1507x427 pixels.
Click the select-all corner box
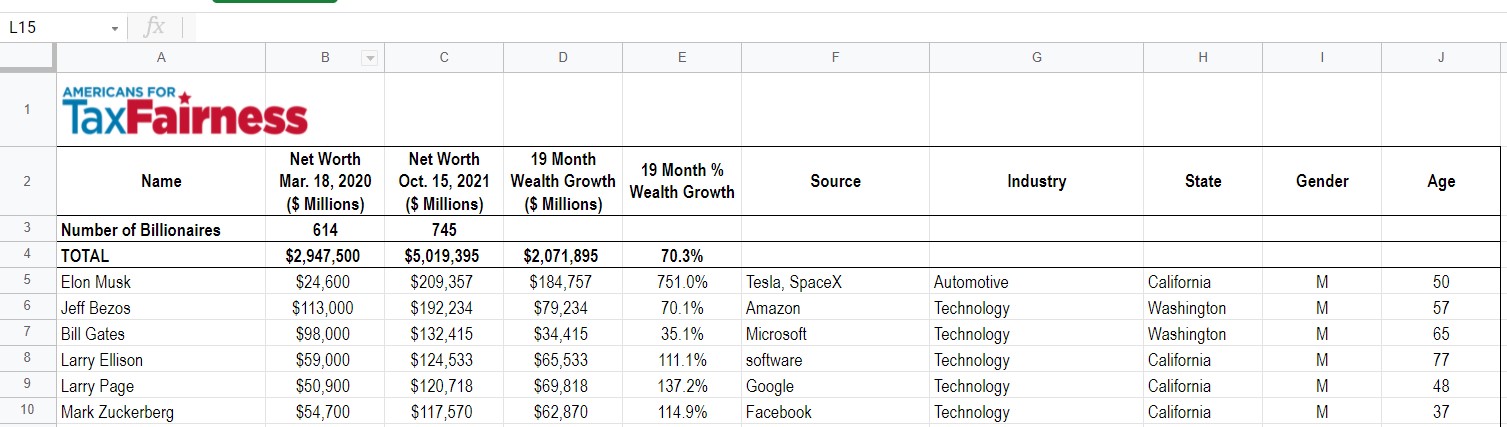point(28,58)
